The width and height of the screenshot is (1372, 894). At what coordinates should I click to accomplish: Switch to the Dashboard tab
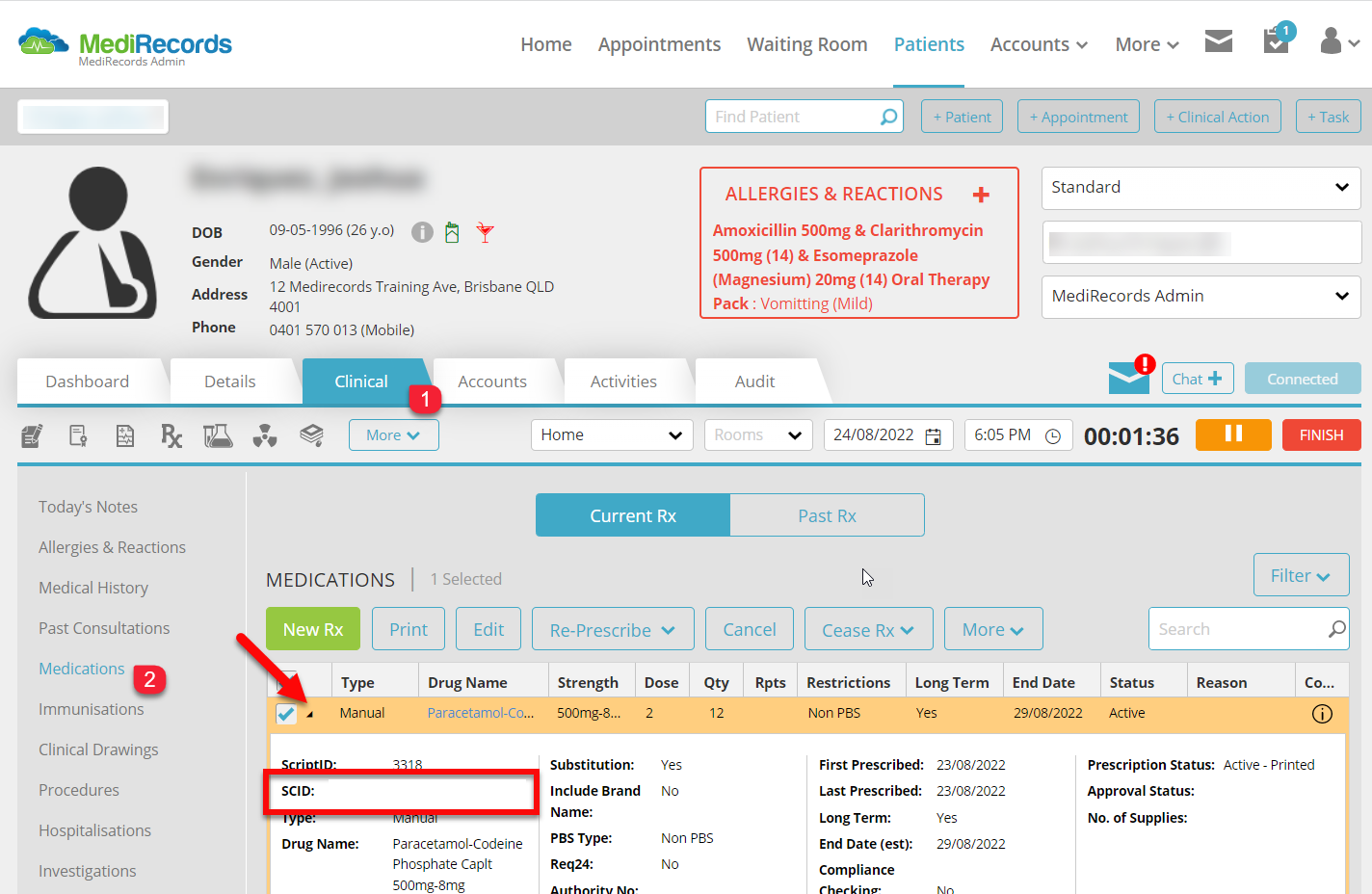pyautogui.click(x=88, y=381)
